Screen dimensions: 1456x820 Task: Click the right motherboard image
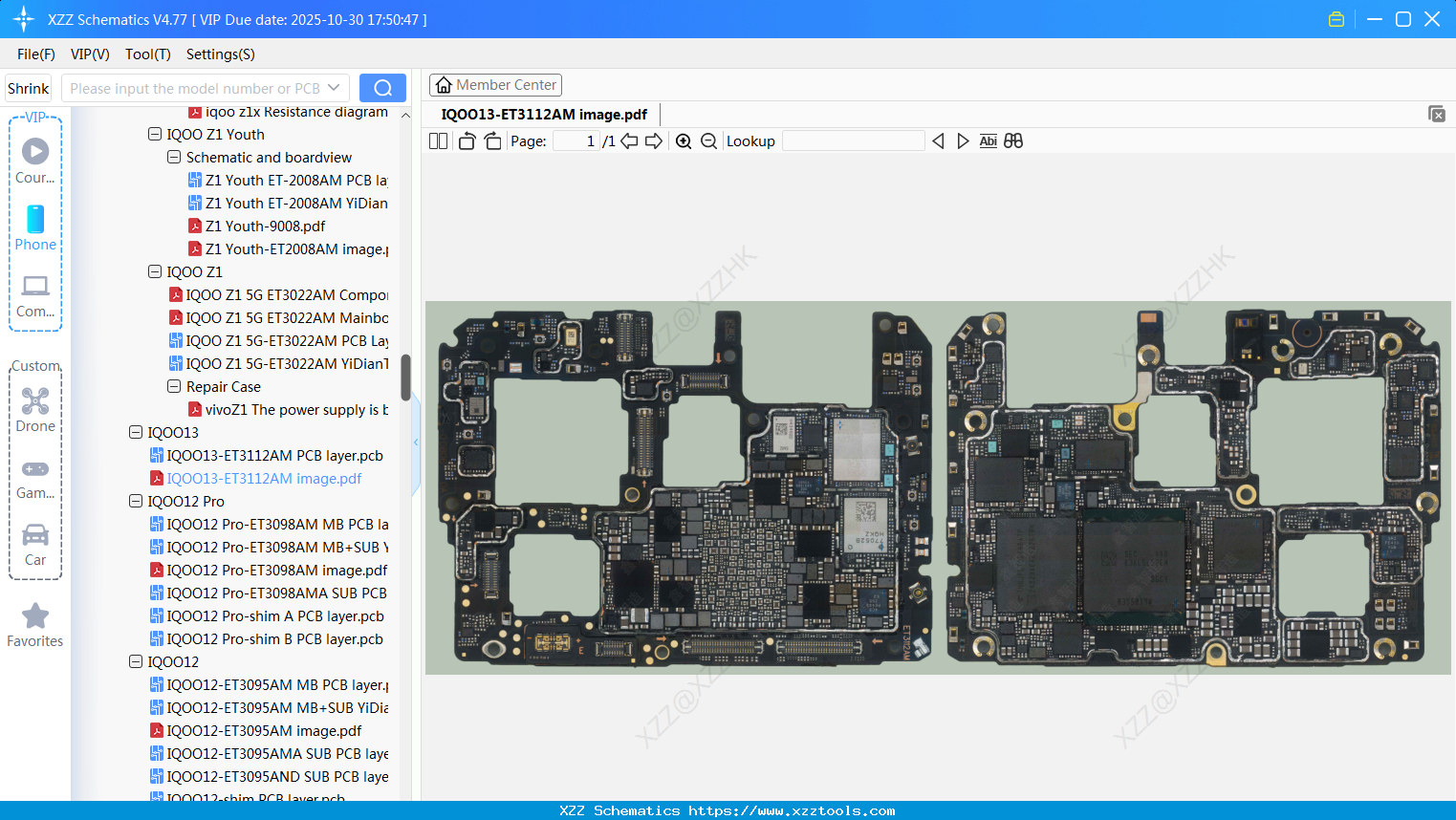(x=1194, y=487)
